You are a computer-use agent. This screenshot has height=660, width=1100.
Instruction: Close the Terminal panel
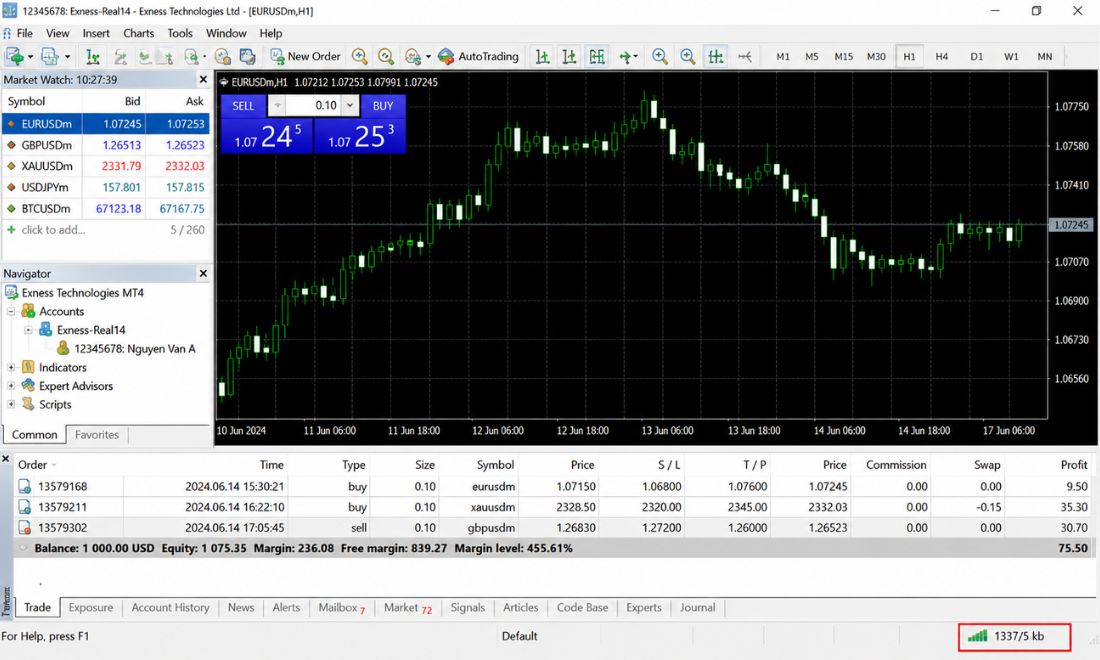(6, 459)
